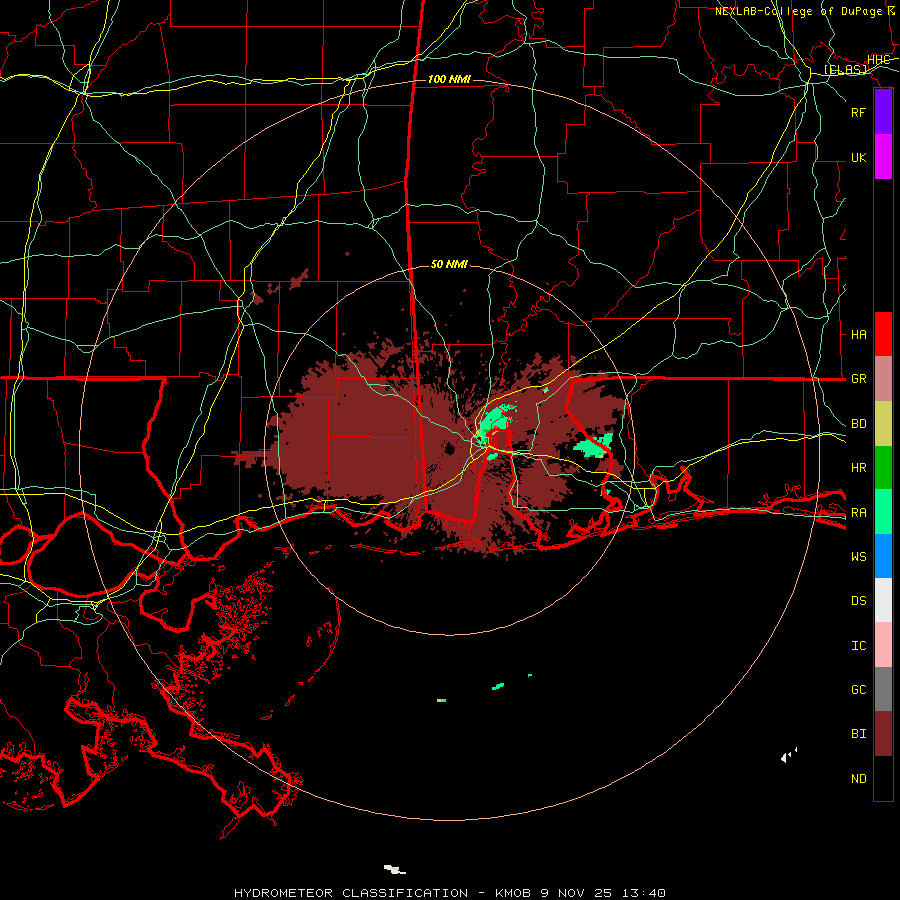Screen dimensions: 900x900
Task: Click the white DS legend swatch
Action: pos(883,600)
